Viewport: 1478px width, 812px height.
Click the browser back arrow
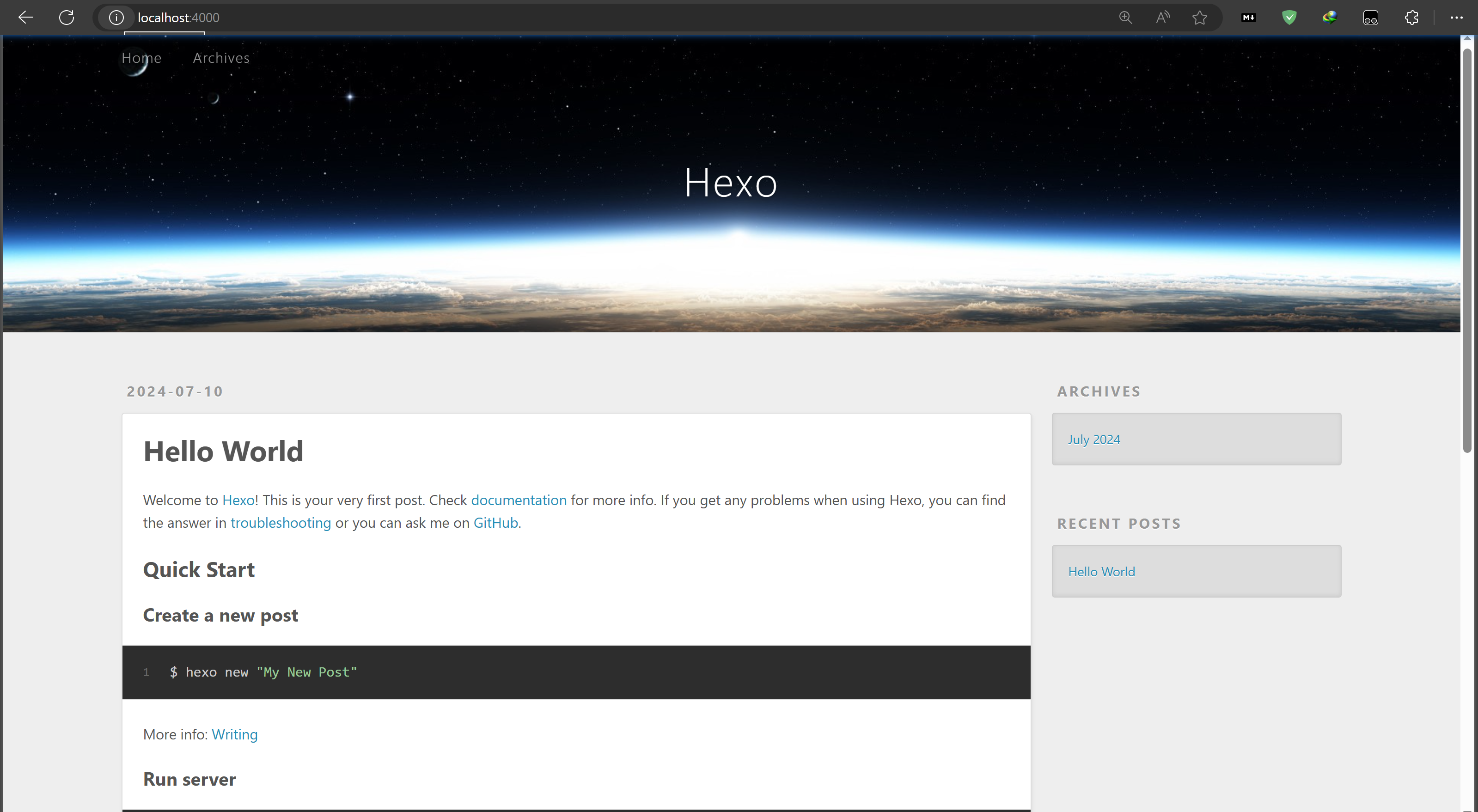(26, 18)
